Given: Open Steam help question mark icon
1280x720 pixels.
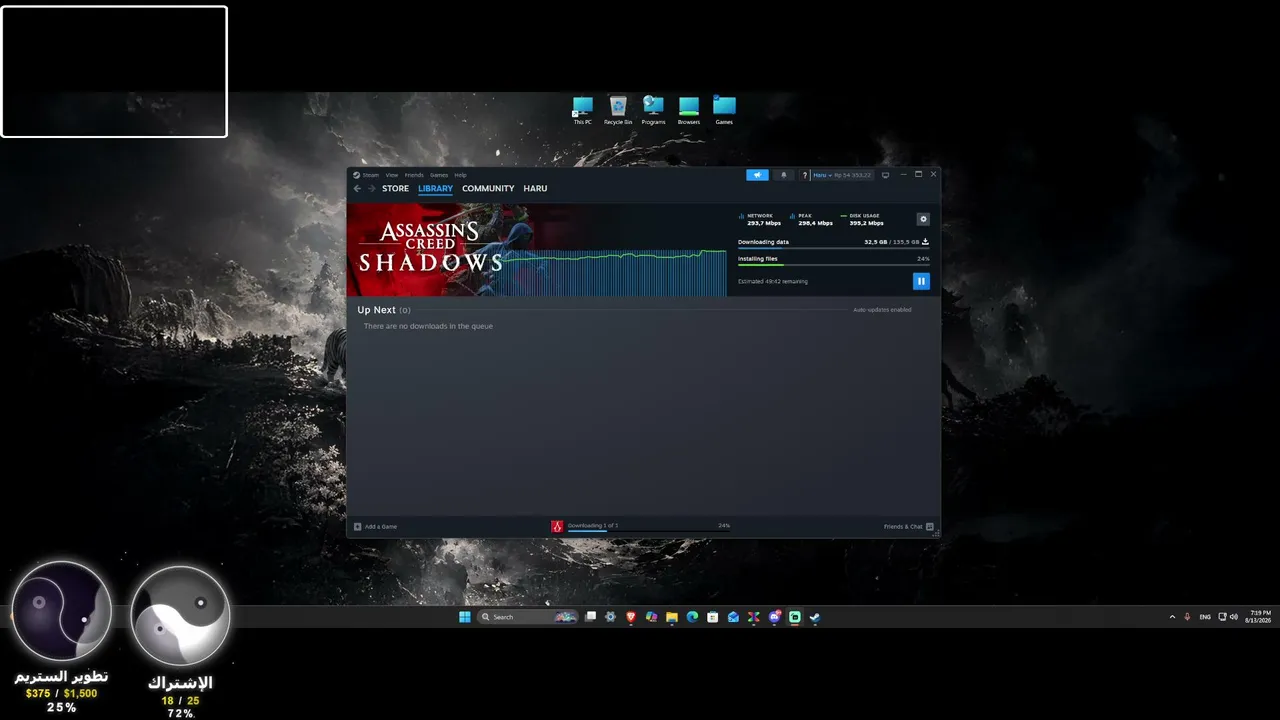Looking at the screenshot, I should [804, 175].
